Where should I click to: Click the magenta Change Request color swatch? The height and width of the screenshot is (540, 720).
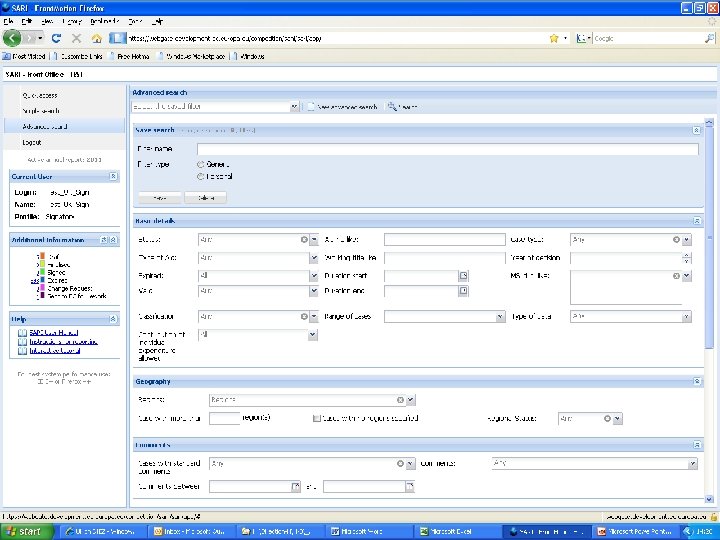pyautogui.click(x=42, y=288)
